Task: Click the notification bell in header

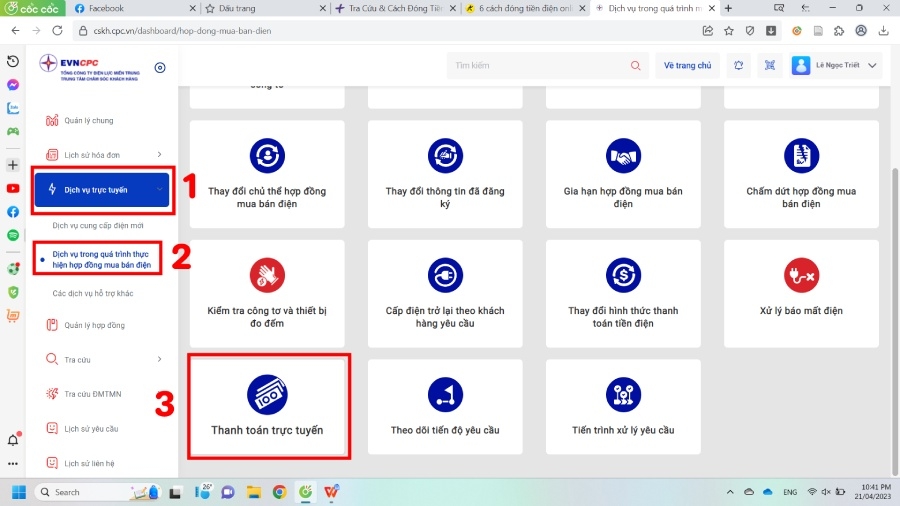Action: [739, 65]
